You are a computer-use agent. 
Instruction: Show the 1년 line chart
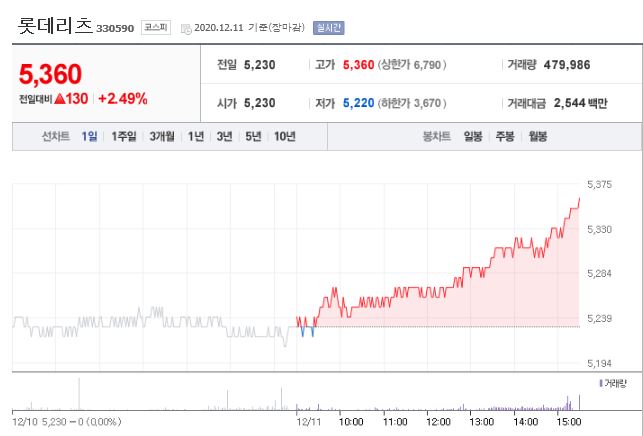[196, 136]
